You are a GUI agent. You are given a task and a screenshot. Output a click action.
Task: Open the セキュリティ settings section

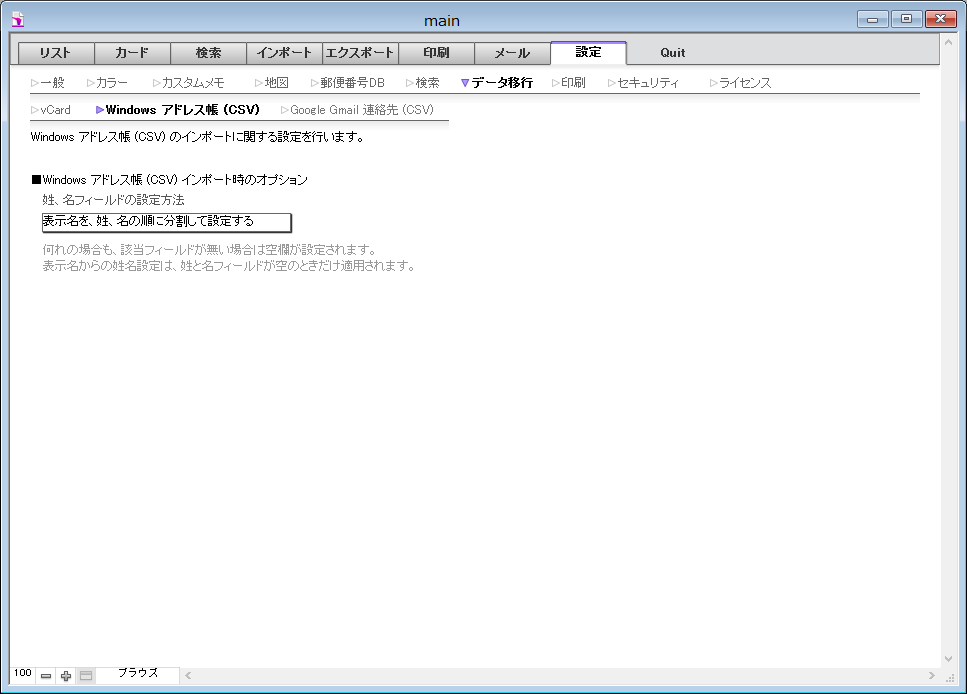pos(647,83)
